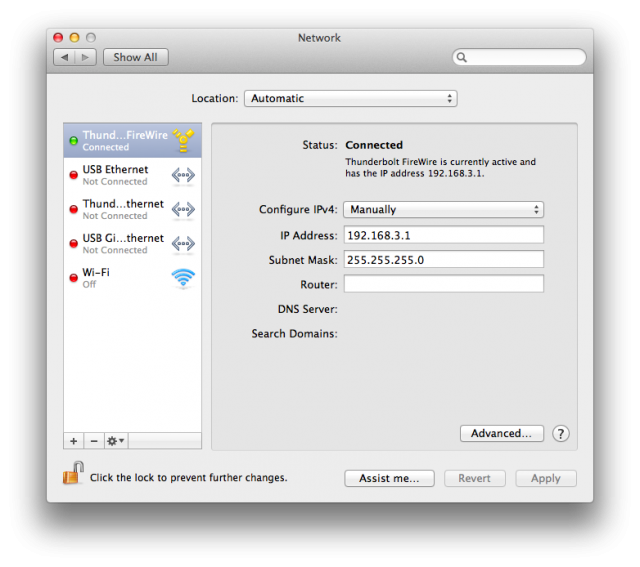Click the green status dot for FireWire

point(73,141)
